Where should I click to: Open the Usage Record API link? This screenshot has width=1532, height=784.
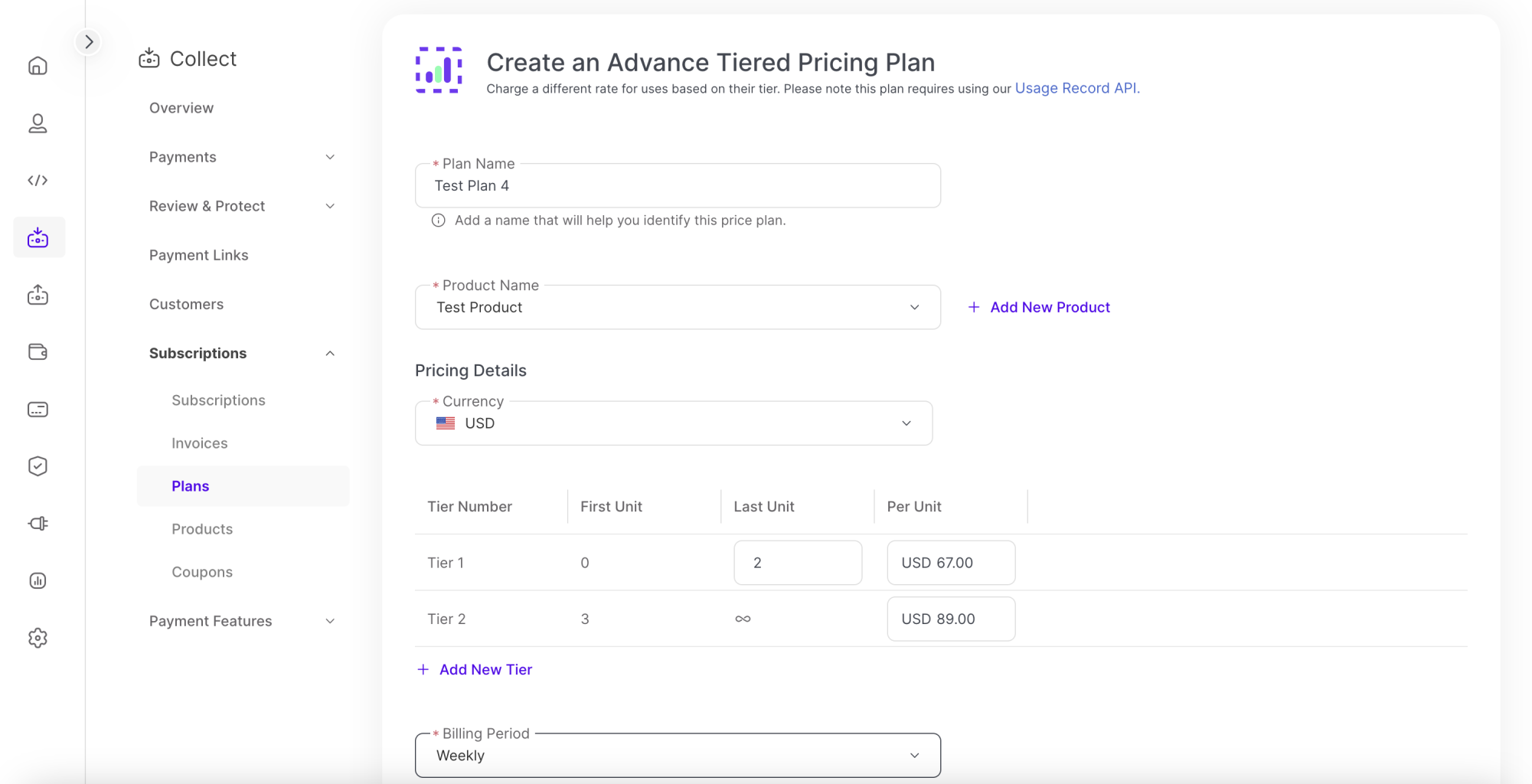click(1076, 88)
